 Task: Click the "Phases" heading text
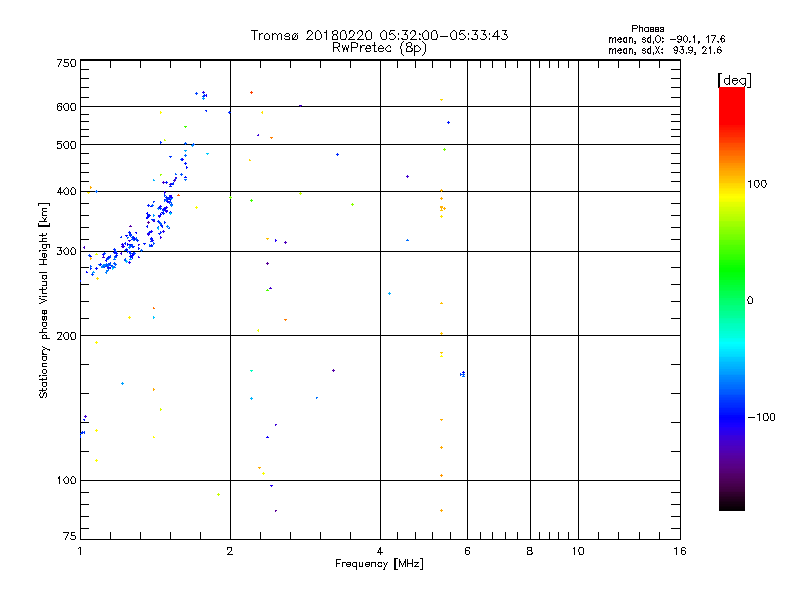point(647,29)
